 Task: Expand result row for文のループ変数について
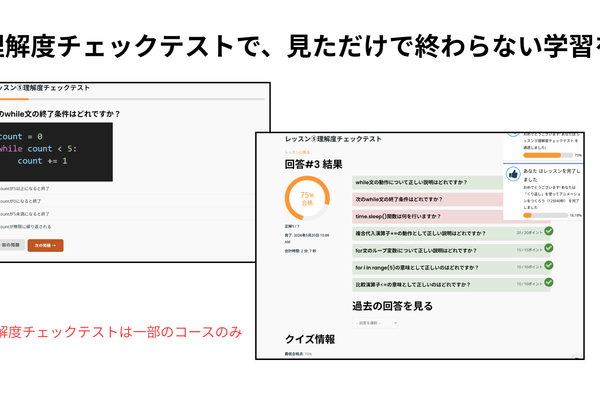pos(451,251)
